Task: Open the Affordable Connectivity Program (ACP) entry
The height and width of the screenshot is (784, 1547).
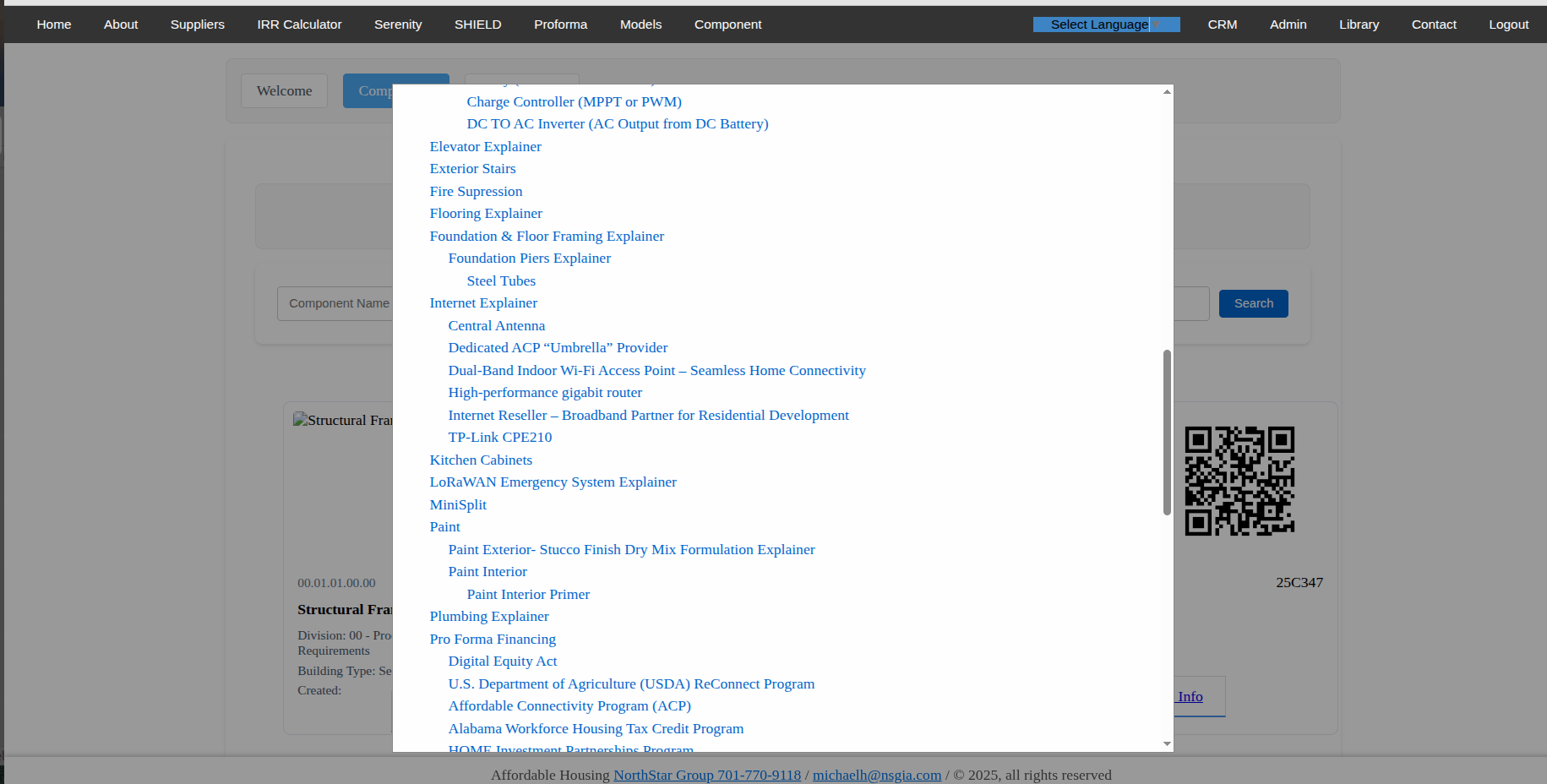Action: (x=569, y=705)
